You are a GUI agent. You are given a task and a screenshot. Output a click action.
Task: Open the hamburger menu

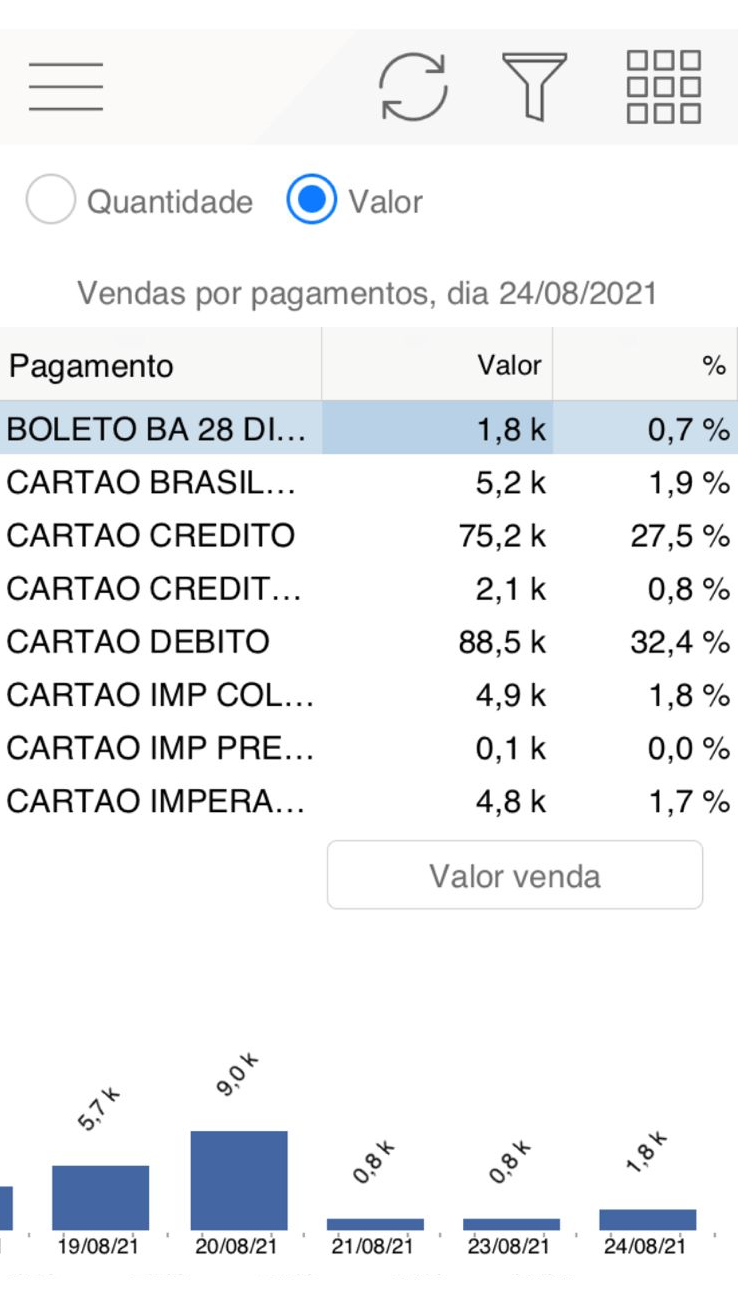pyautogui.click(x=66, y=87)
